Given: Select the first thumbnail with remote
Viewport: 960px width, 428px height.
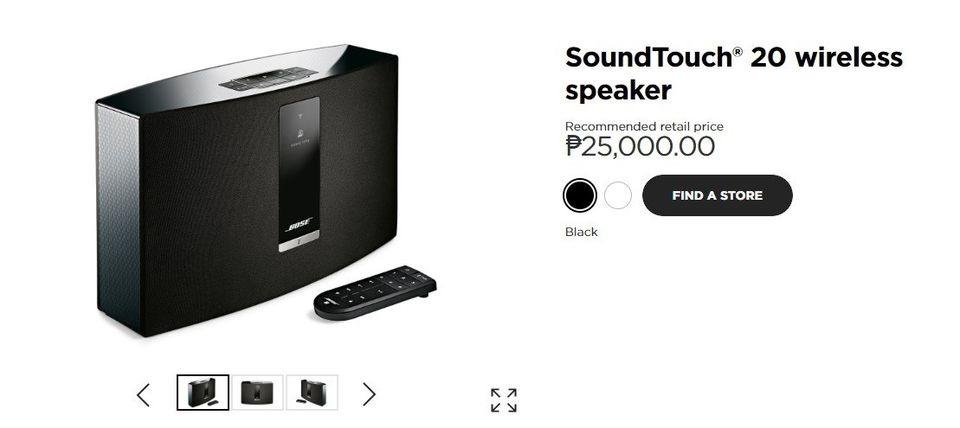Looking at the screenshot, I should (203, 393).
